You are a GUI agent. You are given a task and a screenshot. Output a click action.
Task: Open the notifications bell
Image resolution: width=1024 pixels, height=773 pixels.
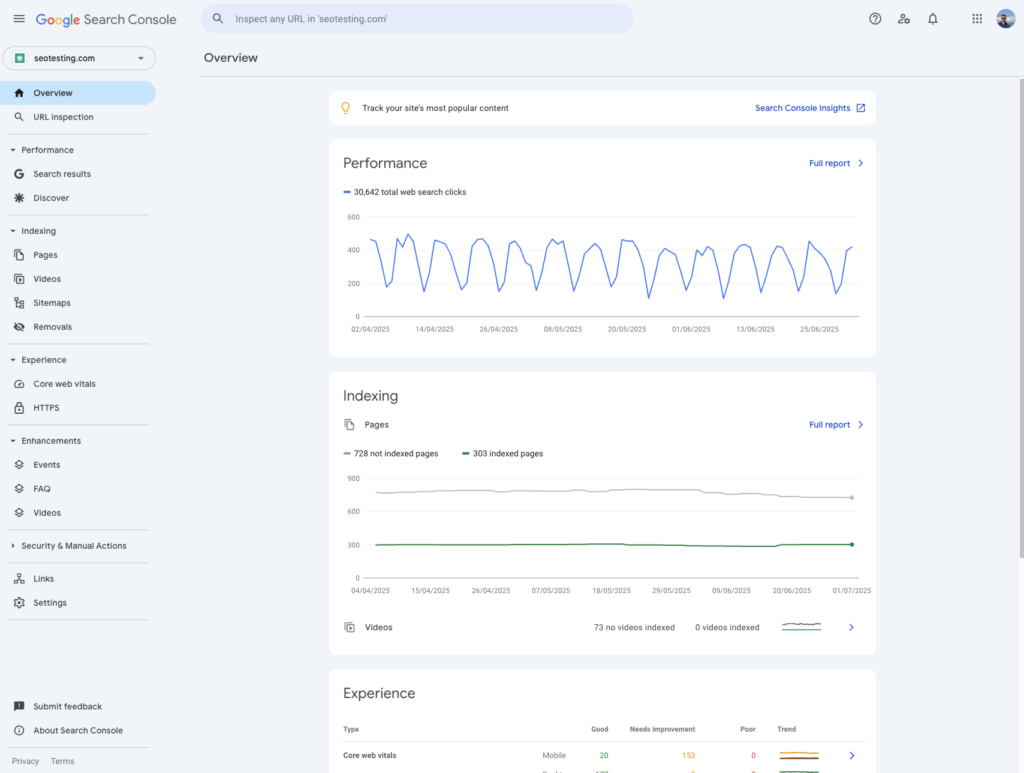[933, 19]
